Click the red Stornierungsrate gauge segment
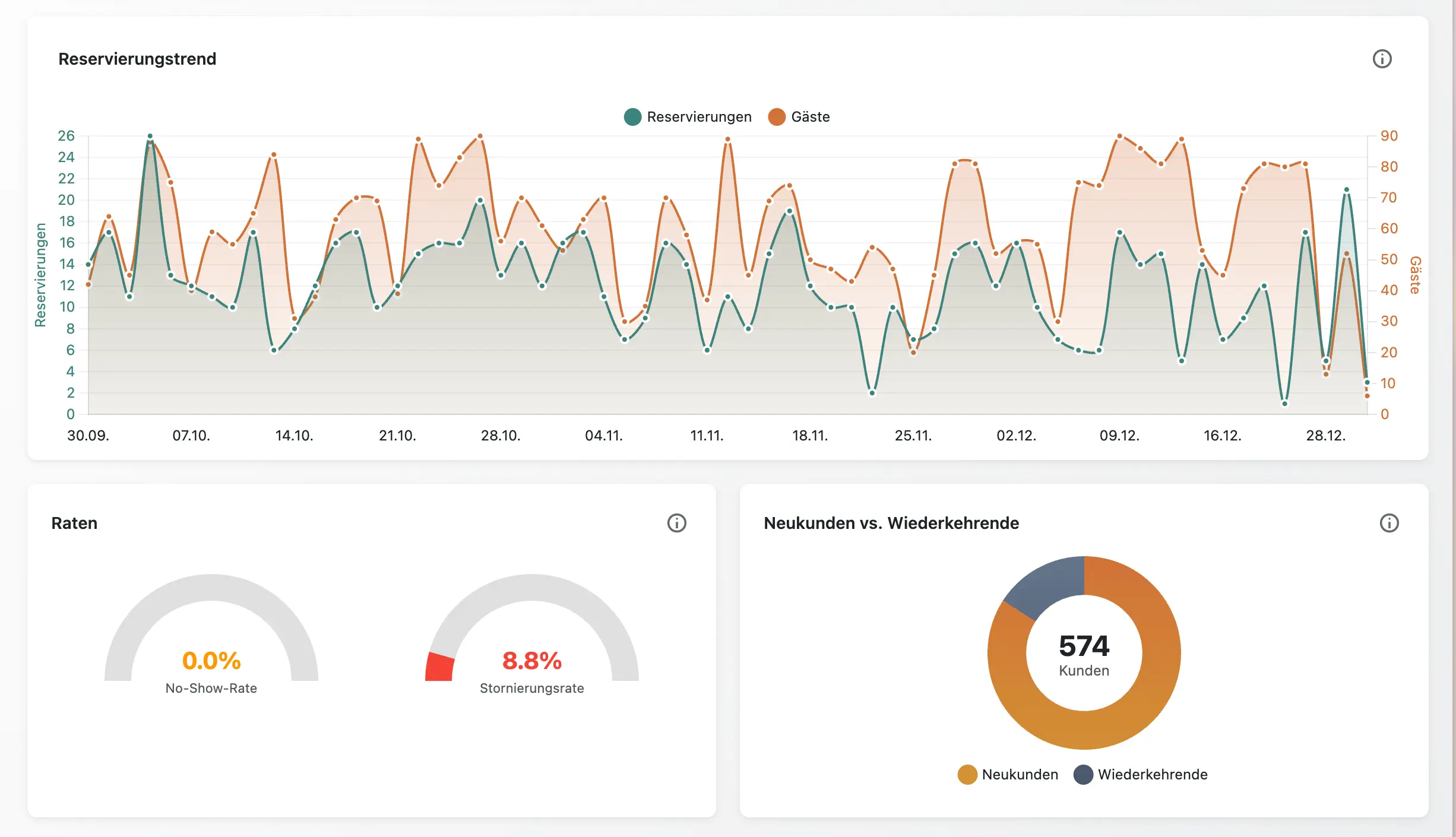The width and height of the screenshot is (1456, 837). [439, 668]
